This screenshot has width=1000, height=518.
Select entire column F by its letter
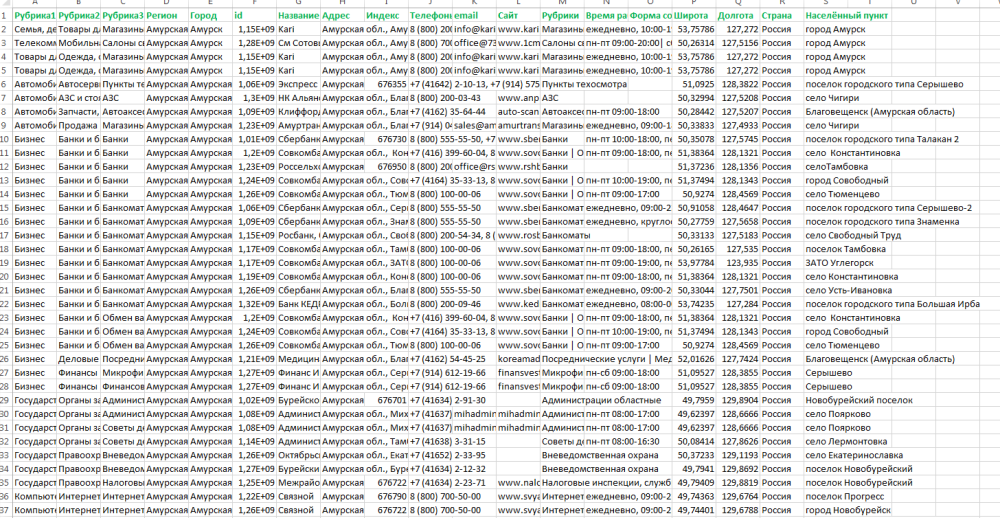coord(254,5)
